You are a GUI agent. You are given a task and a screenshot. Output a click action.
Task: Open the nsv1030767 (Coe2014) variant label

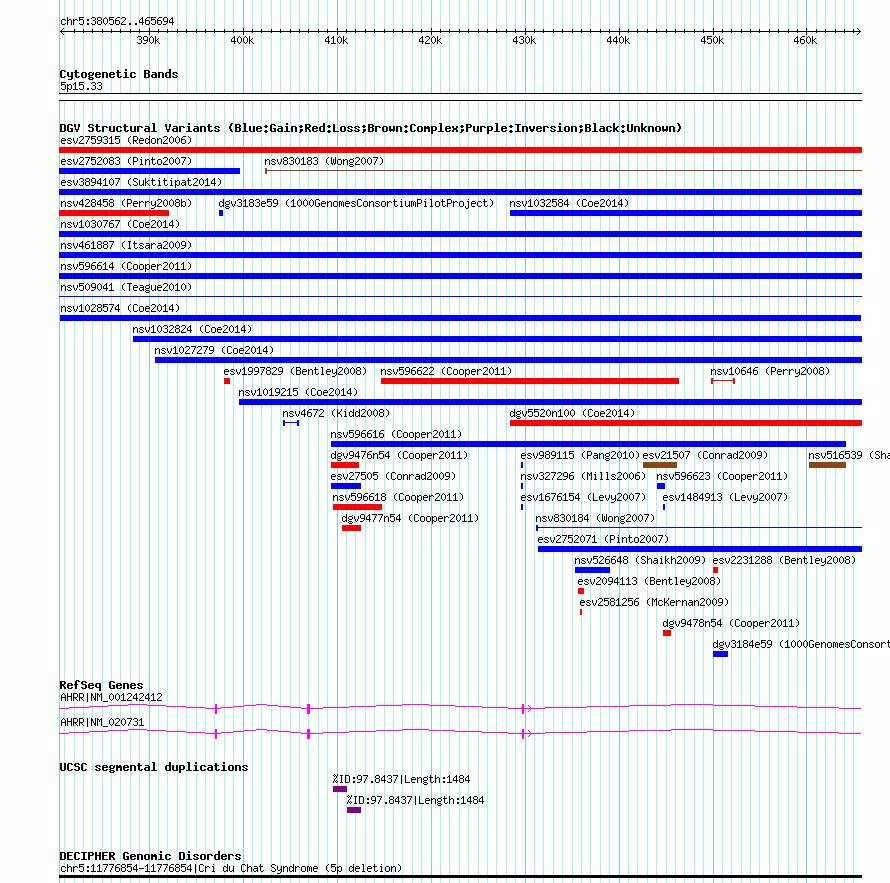pyautogui.click(x=120, y=224)
